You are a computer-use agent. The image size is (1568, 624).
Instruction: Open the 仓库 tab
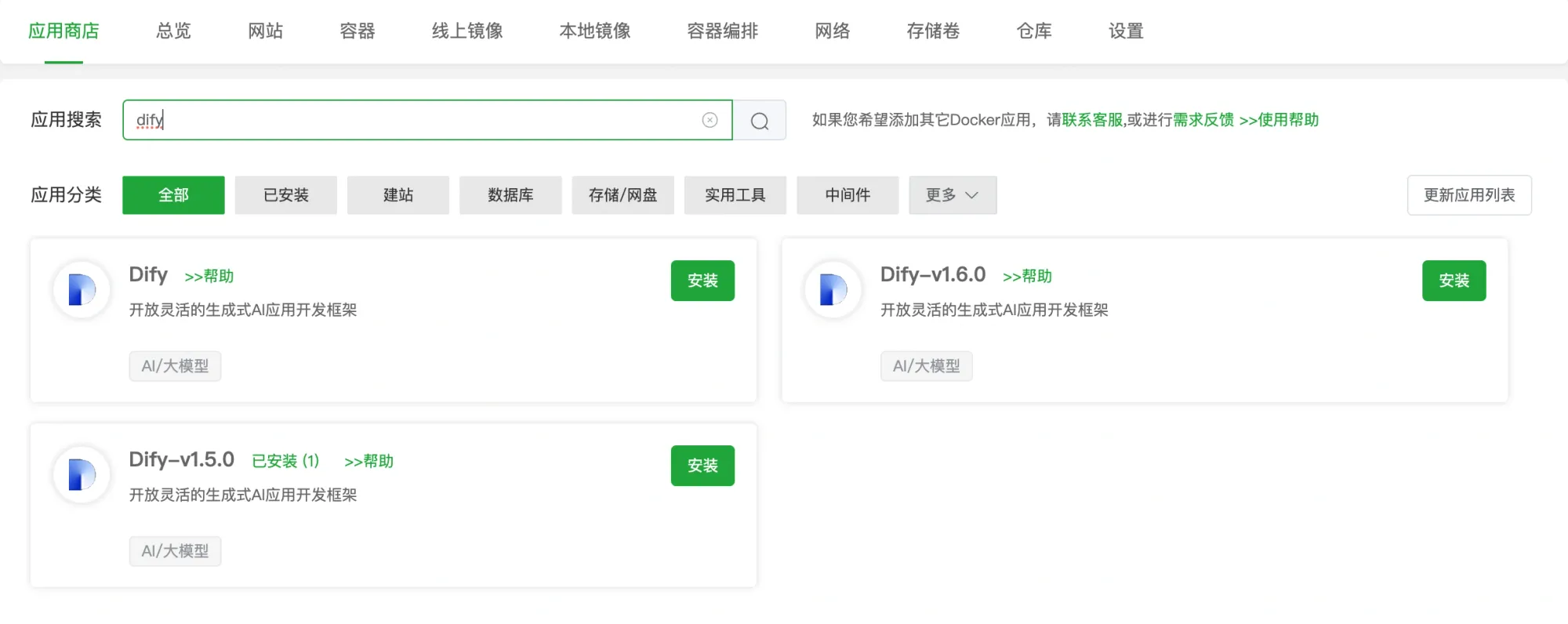click(1034, 31)
